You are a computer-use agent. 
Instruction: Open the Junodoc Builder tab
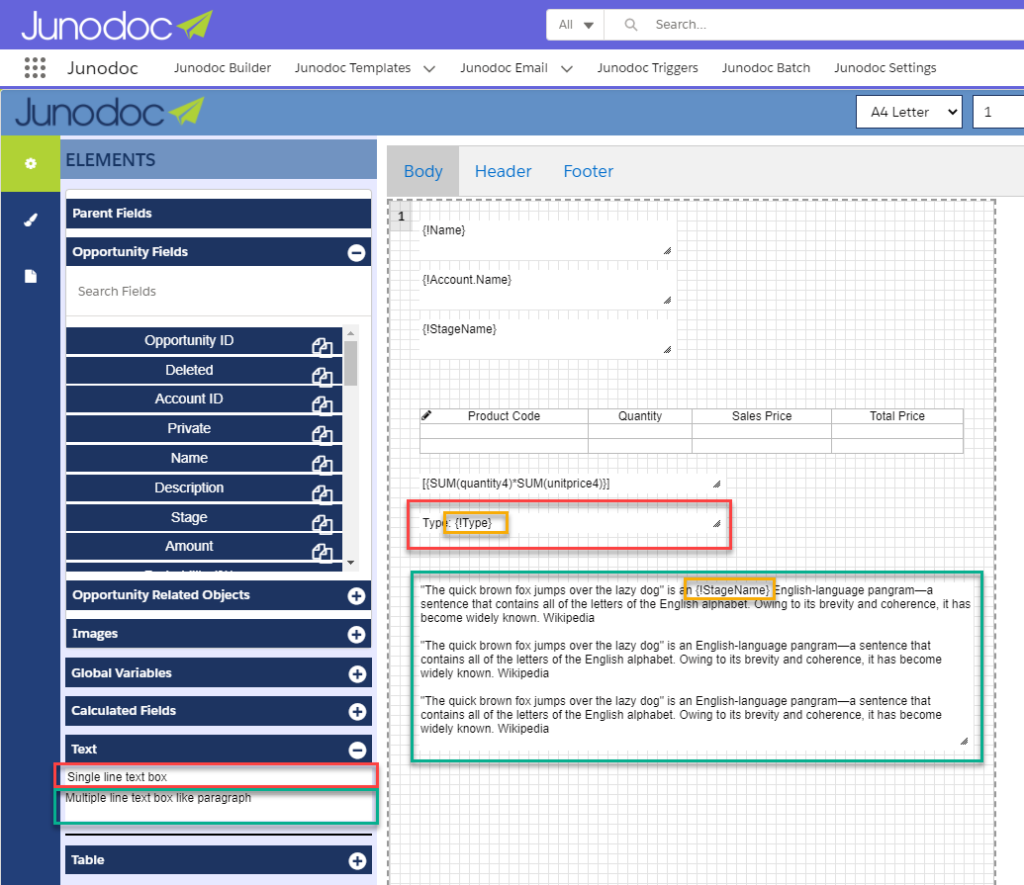click(x=222, y=68)
